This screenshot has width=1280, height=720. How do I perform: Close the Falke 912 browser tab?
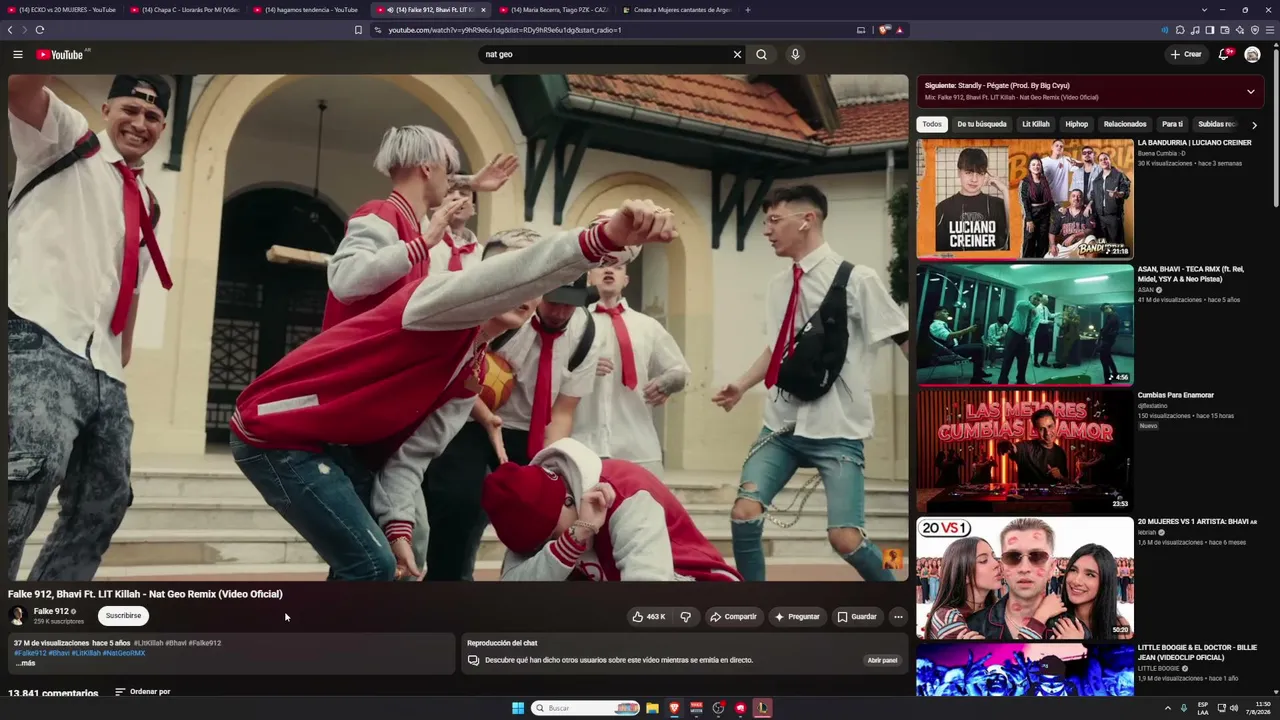coord(483,10)
